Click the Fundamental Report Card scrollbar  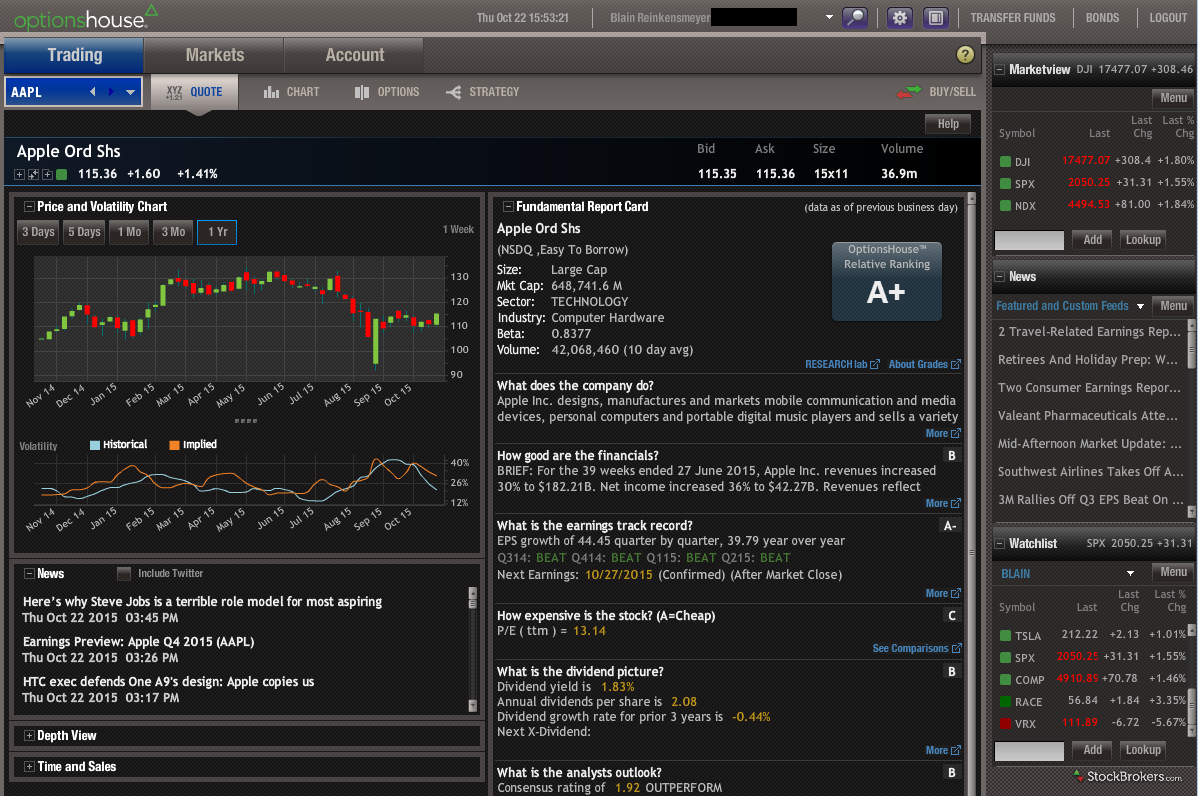pyautogui.click(x=971, y=494)
